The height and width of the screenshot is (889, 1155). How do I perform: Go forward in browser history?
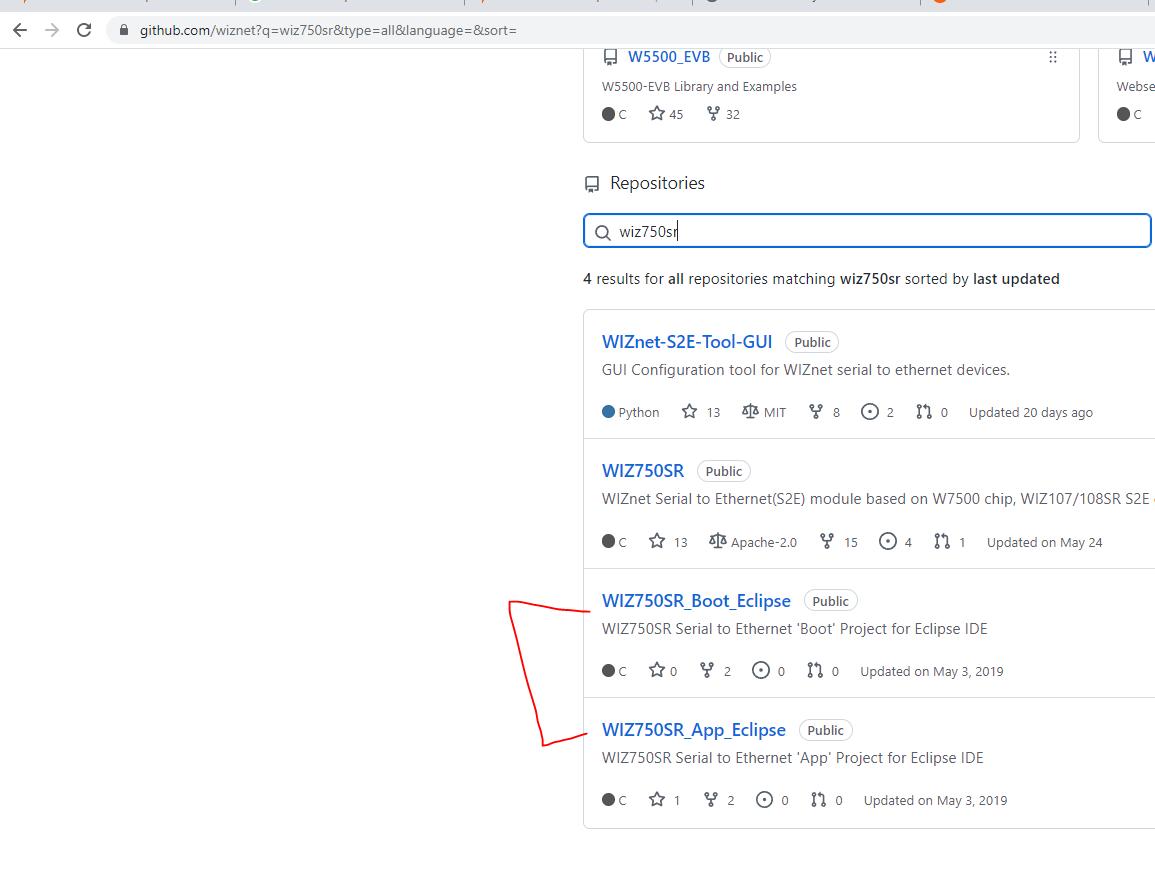pyautogui.click(x=52, y=30)
